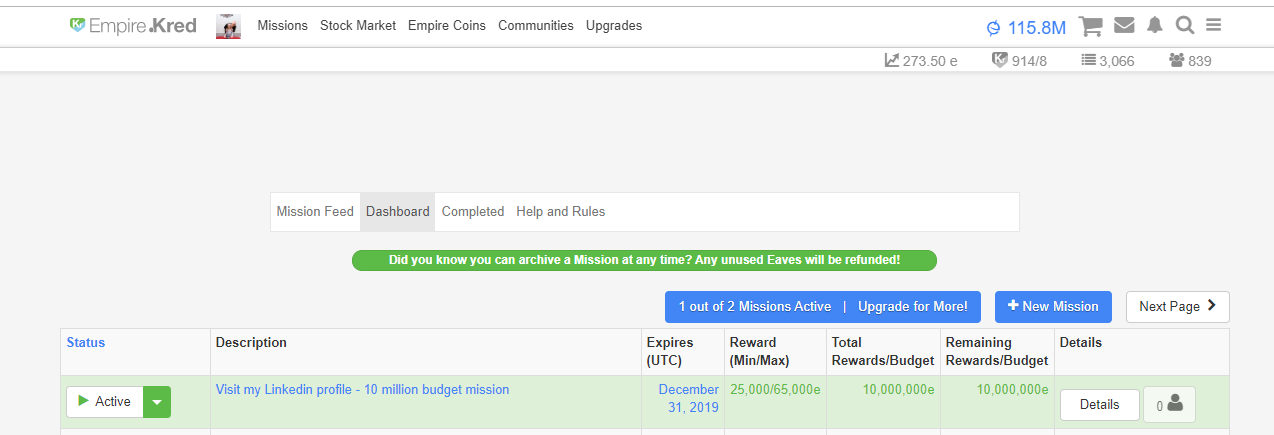Screen dimensions: 1274x435
Task: Click the Active status button
Action: [105, 402]
